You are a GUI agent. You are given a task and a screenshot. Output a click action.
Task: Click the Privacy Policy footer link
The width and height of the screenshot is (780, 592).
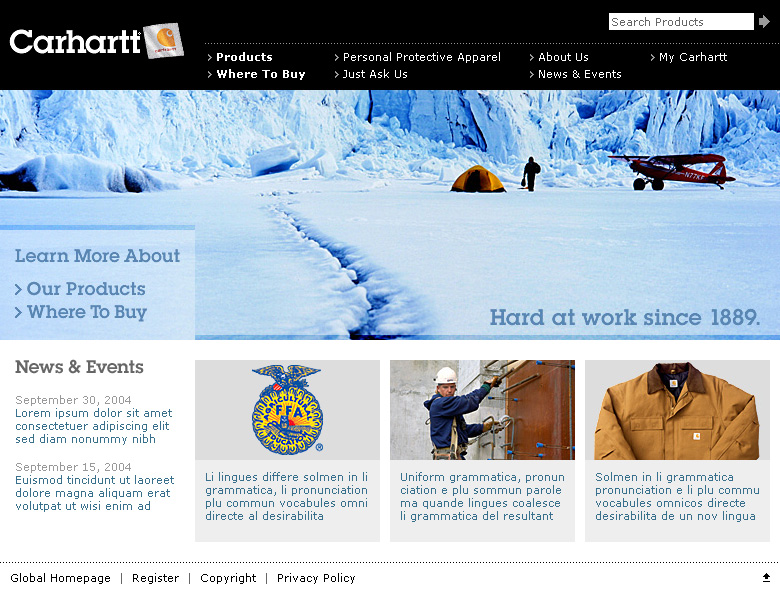[316, 578]
